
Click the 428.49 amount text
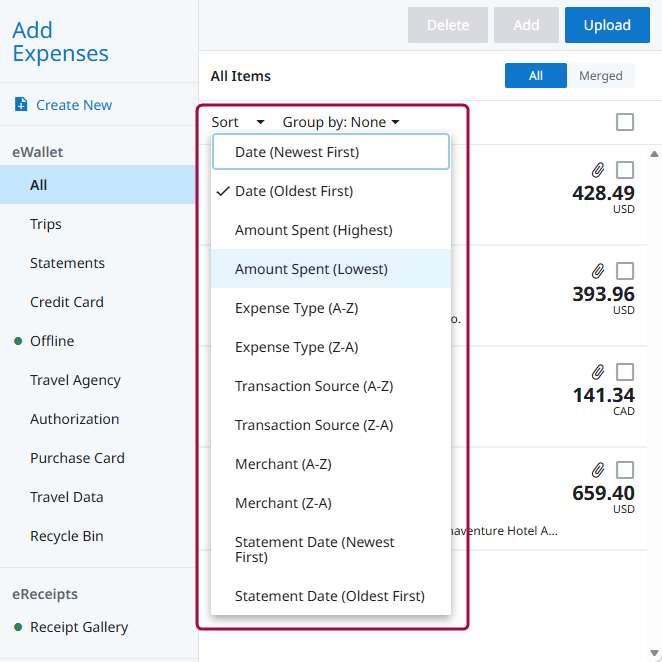point(603,193)
